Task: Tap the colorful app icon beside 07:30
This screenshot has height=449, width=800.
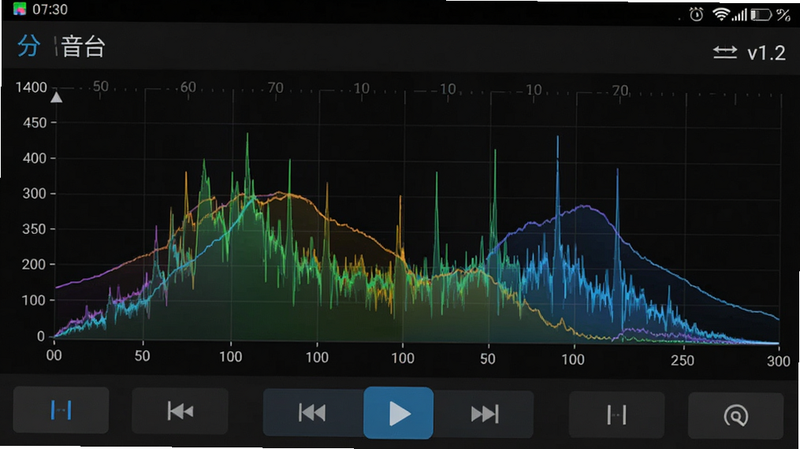Action: click(19, 9)
